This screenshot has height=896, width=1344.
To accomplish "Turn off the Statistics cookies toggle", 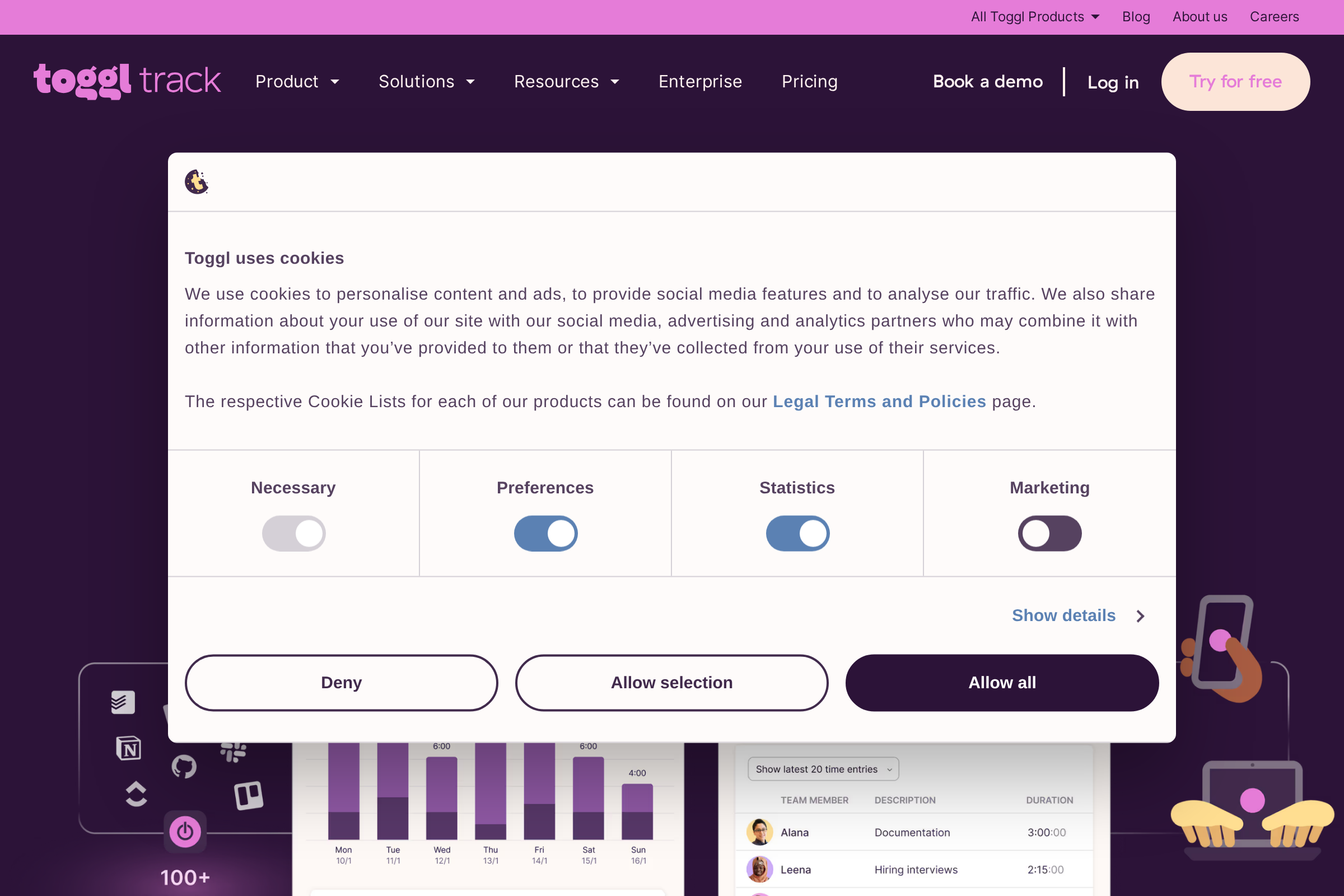I will point(797,533).
